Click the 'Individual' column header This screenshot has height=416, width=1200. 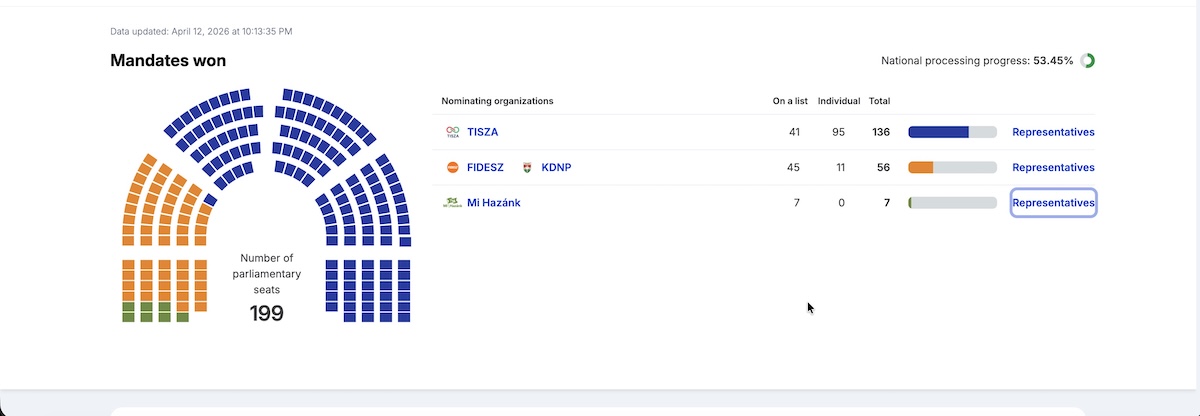[x=839, y=101]
